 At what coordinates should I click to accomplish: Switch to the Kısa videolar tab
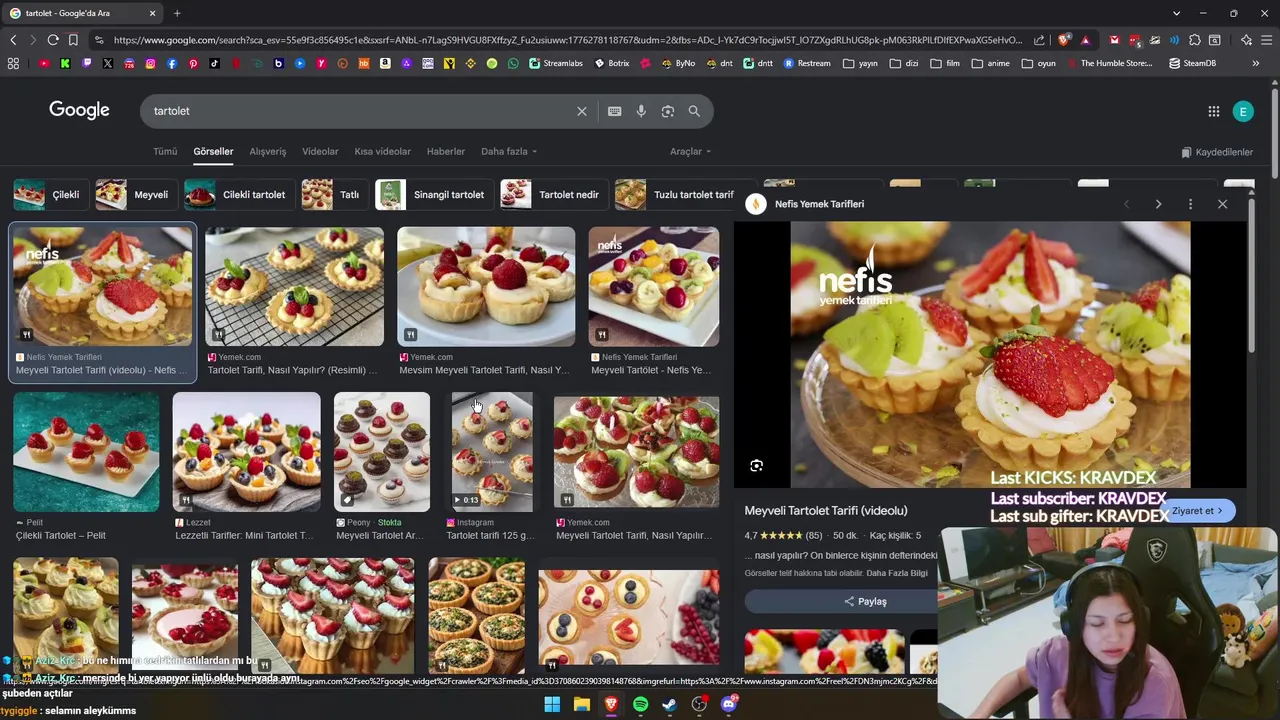coord(382,151)
